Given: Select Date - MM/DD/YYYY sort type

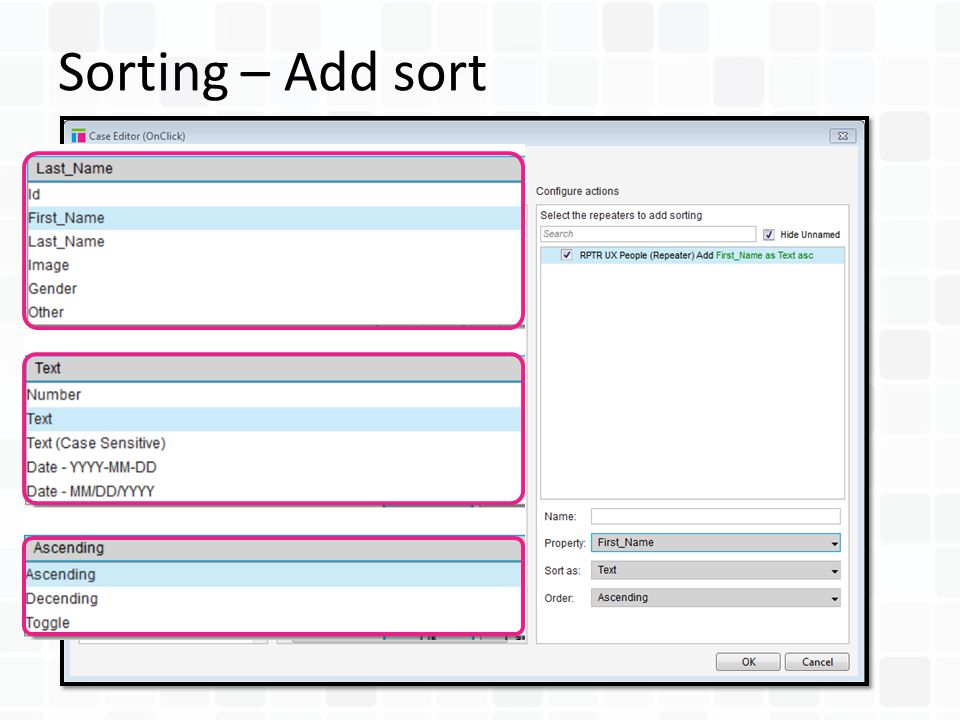Looking at the screenshot, I should click(274, 491).
